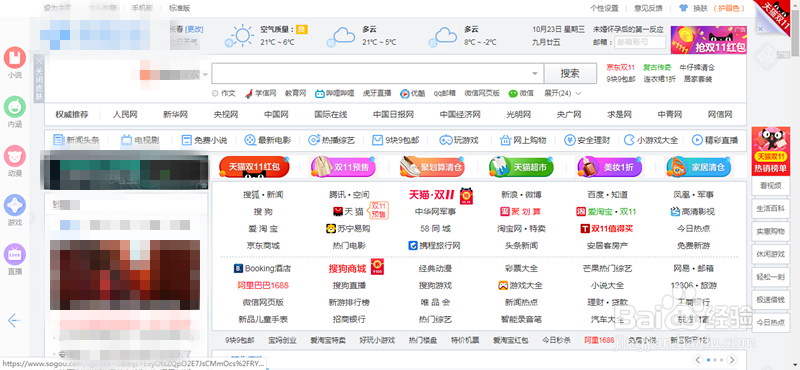Open the 内涵 sidebar icon
The height and width of the screenshot is (370, 800).
(15, 107)
